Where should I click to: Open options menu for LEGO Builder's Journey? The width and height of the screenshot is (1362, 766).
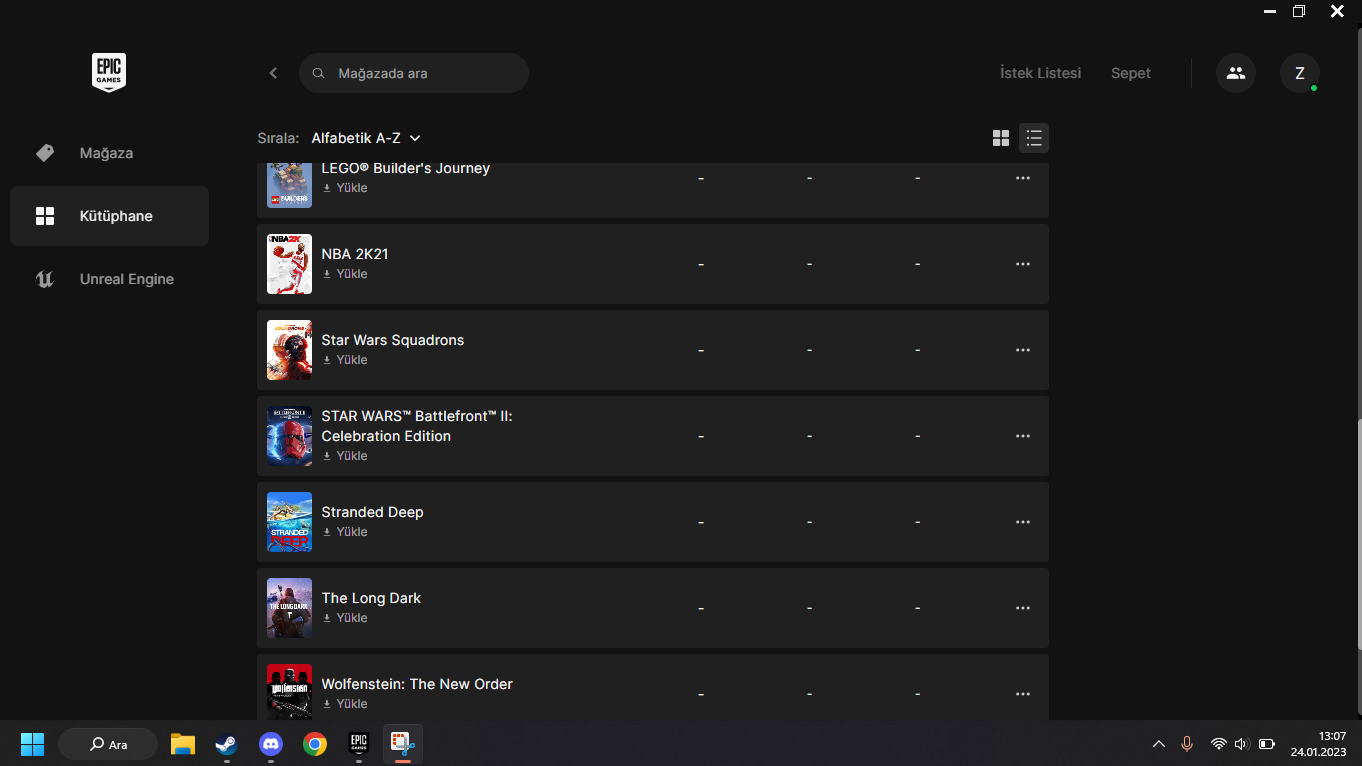coord(1022,178)
